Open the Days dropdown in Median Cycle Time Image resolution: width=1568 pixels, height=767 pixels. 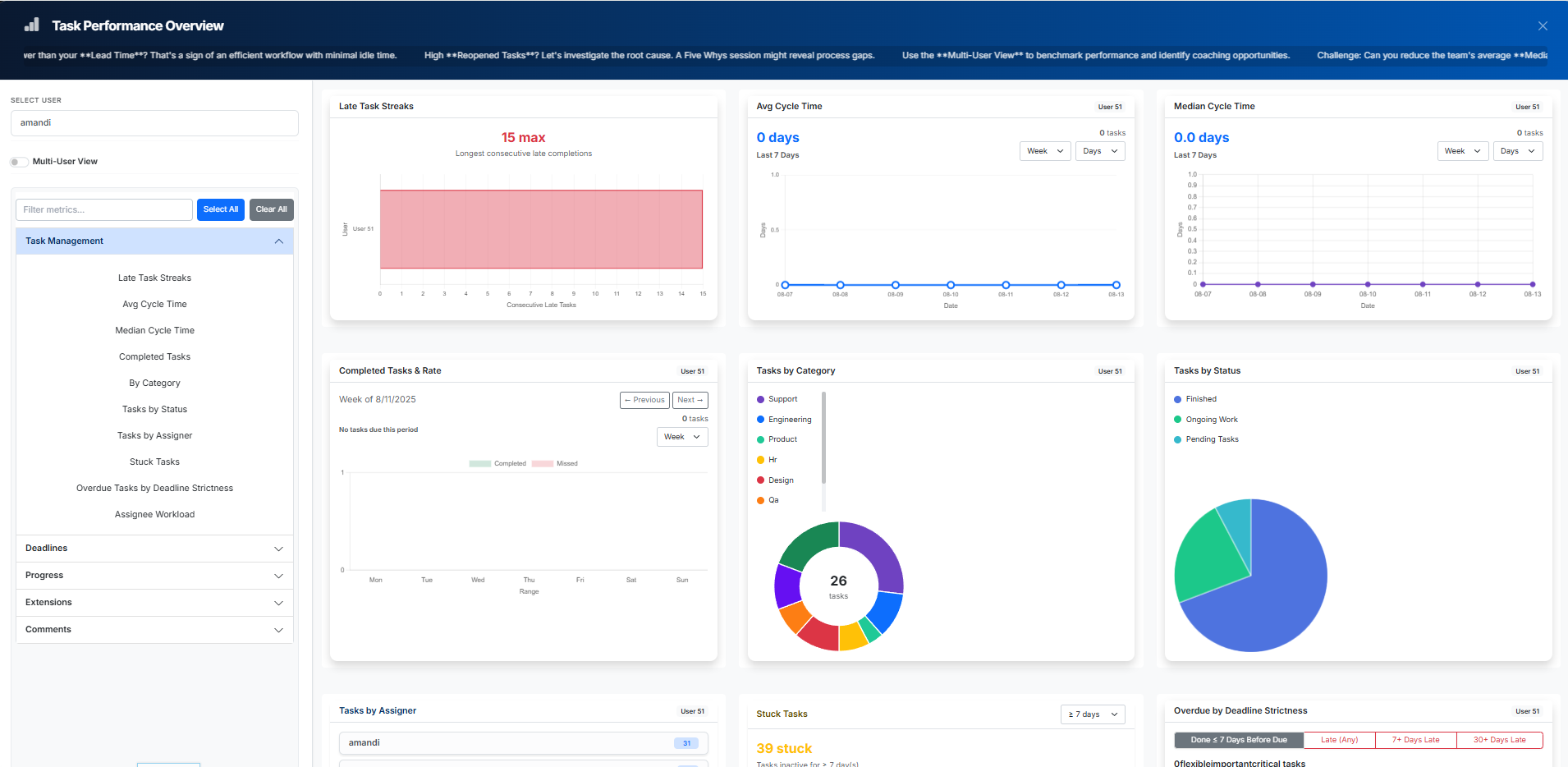click(x=1516, y=151)
